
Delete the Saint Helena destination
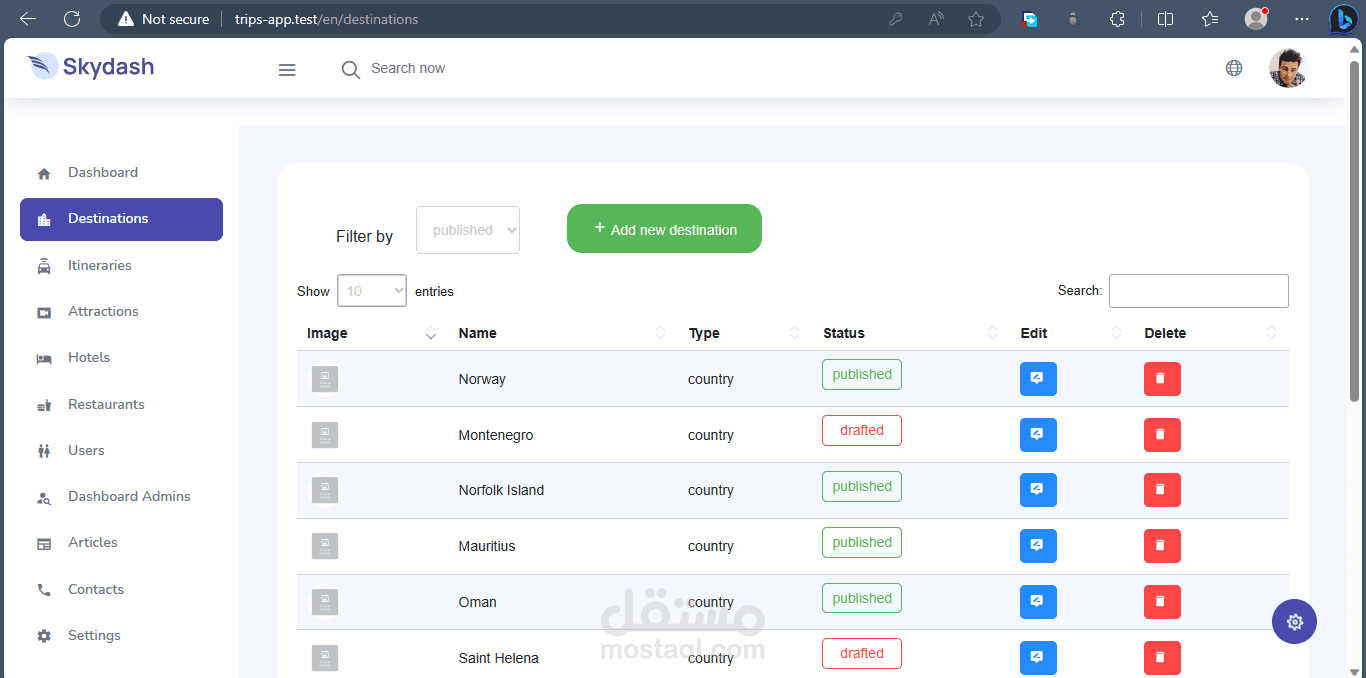pyautogui.click(x=1162, y=658)
